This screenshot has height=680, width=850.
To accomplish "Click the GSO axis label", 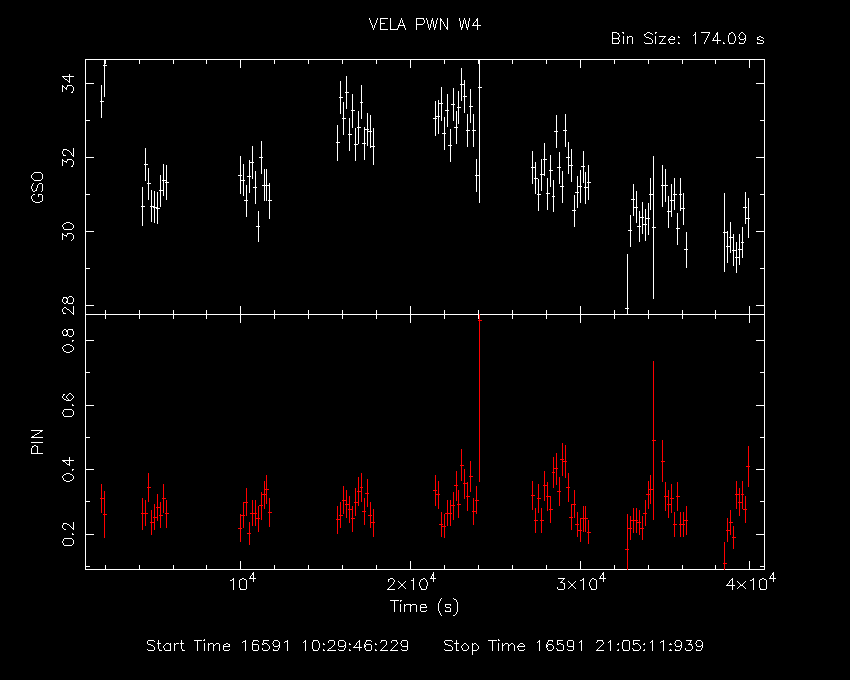I will pos(37,188).
